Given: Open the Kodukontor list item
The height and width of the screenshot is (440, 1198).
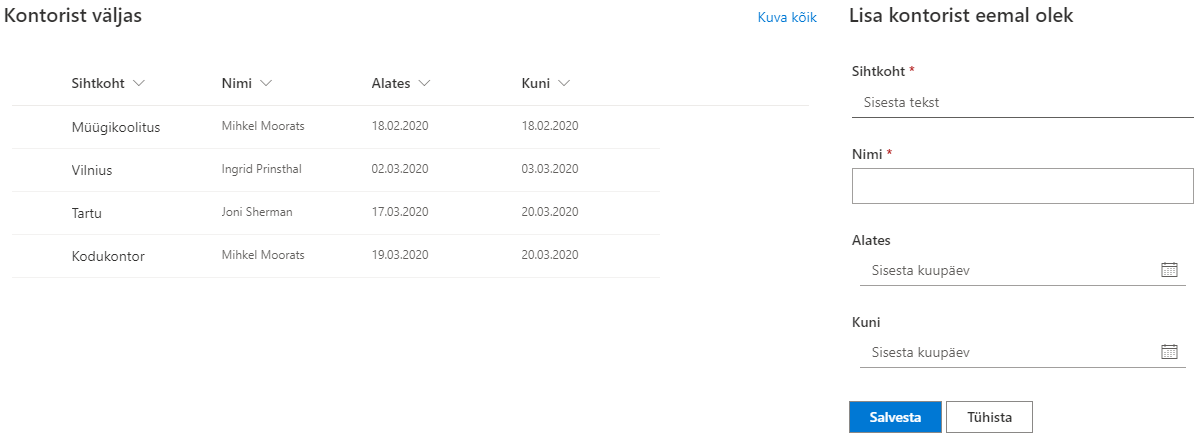Looking at the screenshot, I should pyautogui.click(x=108, y=256).
